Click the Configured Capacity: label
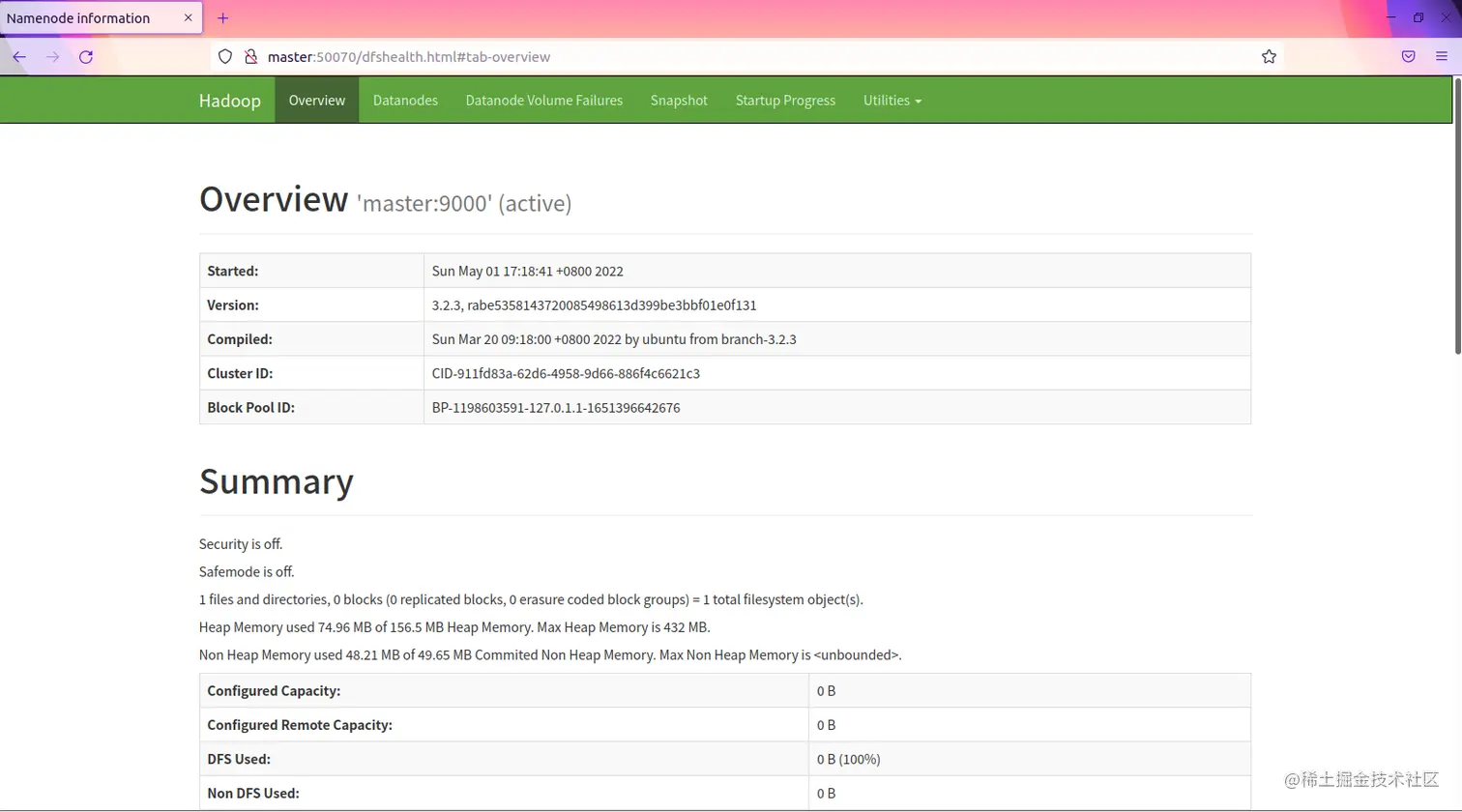1462x812 pixels. point(274,691)
